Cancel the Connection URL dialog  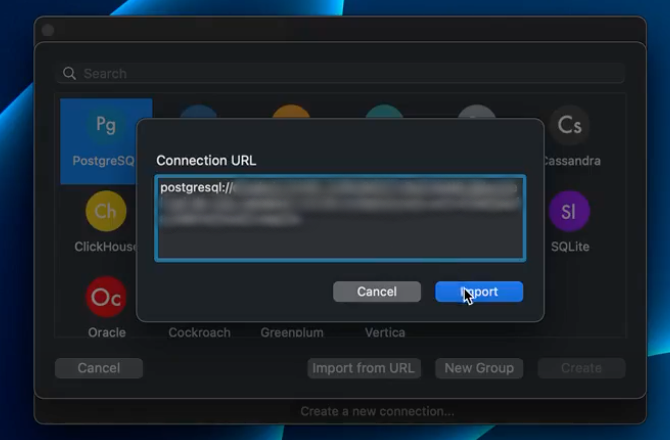[377, 292]
